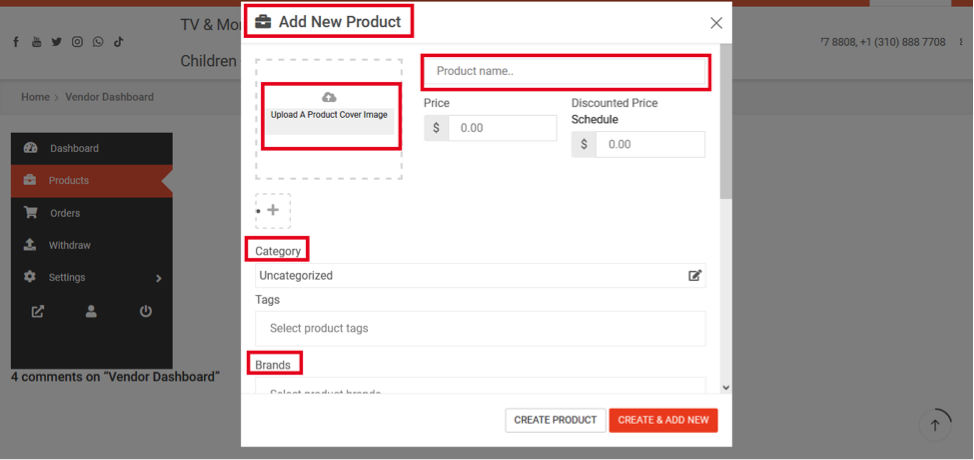974x460 pixels.
Task: Click the CREATE & ADD NEW button
Action: point(663,420)
